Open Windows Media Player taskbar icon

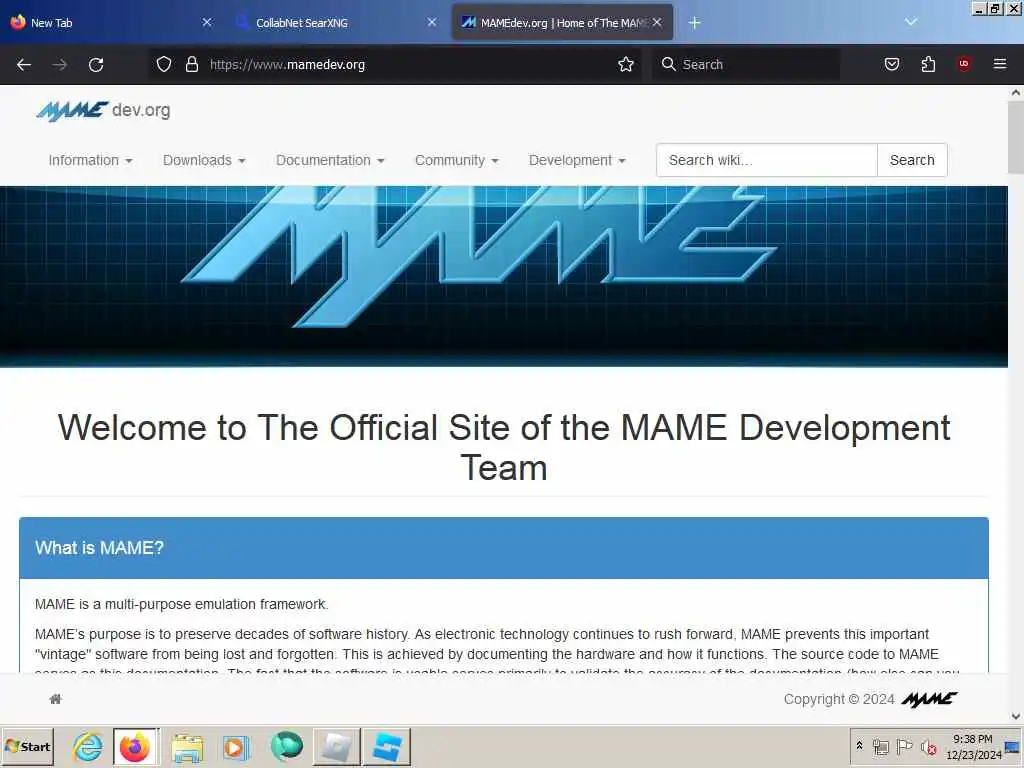click(x=236, y=747)
